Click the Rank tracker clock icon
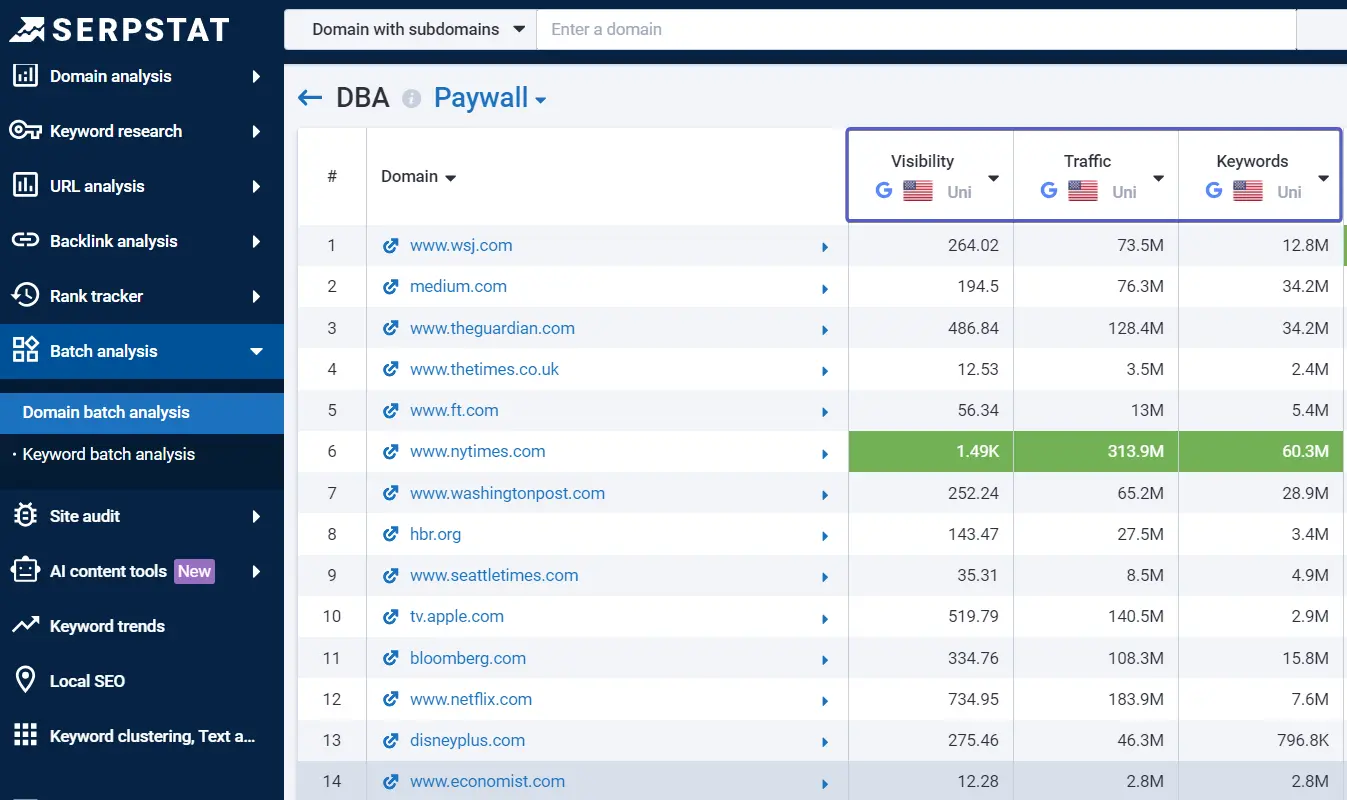The width and height of the screenshot is (1347, 800). coord(25,295)
